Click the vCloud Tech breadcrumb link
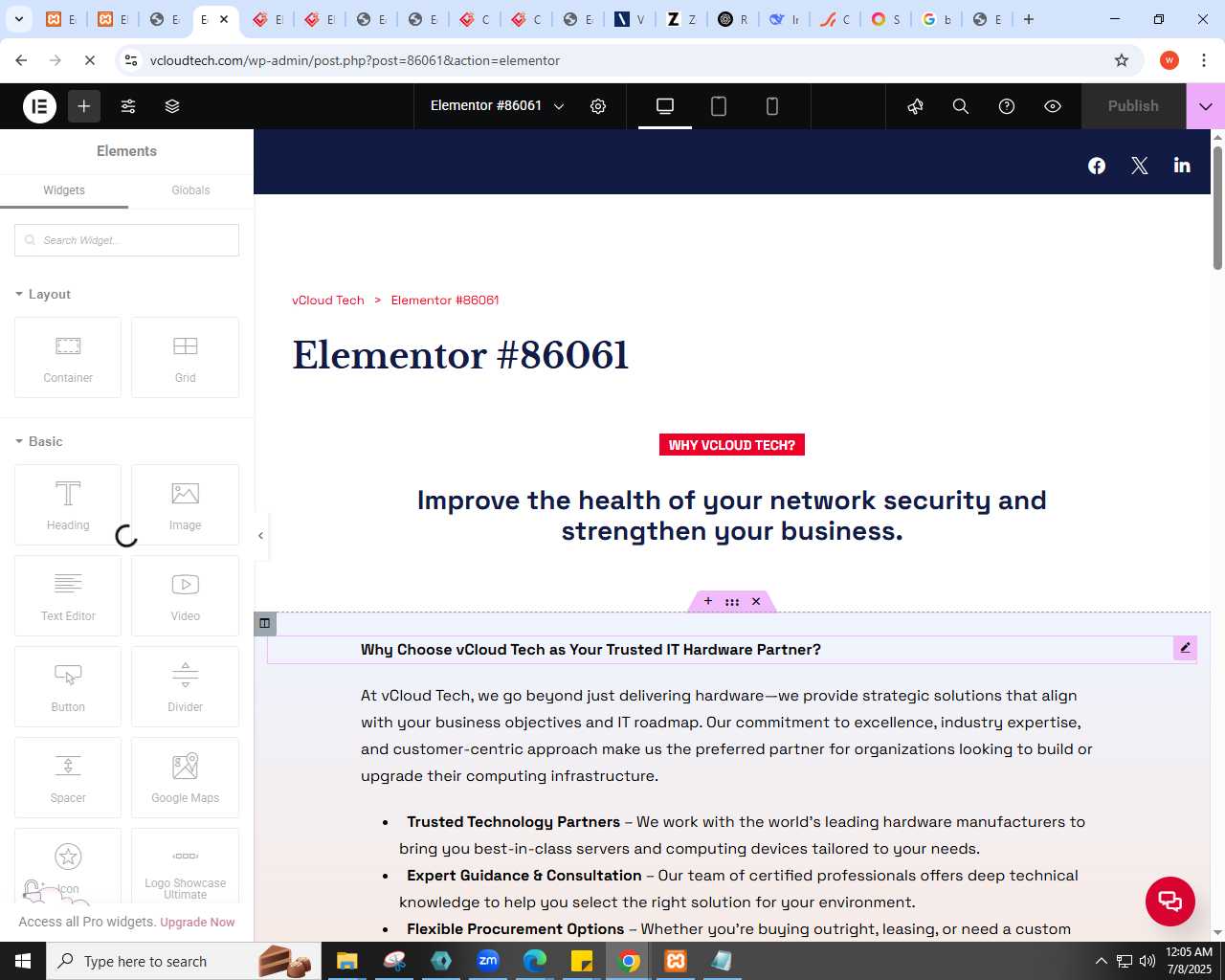The image size is (1225, 980). (x=328, y=301)
